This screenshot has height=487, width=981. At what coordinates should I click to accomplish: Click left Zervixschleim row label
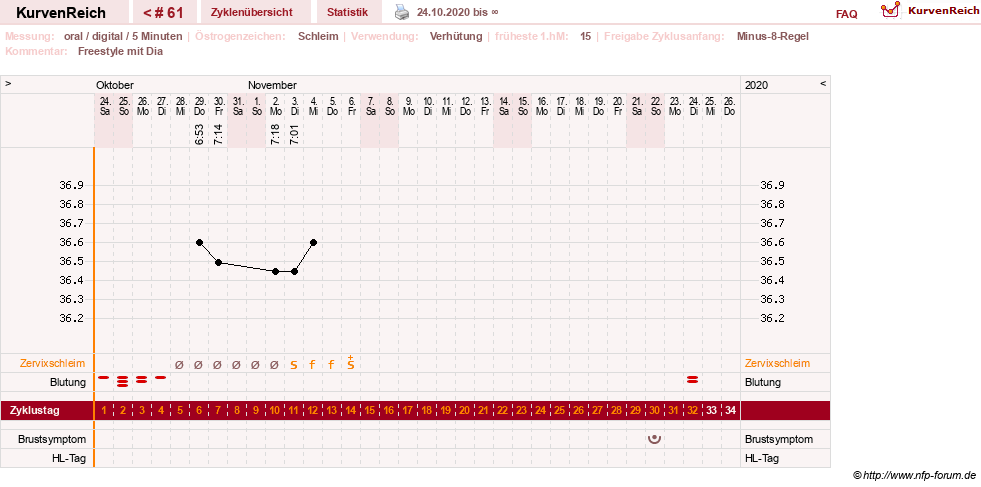[51, 363]
